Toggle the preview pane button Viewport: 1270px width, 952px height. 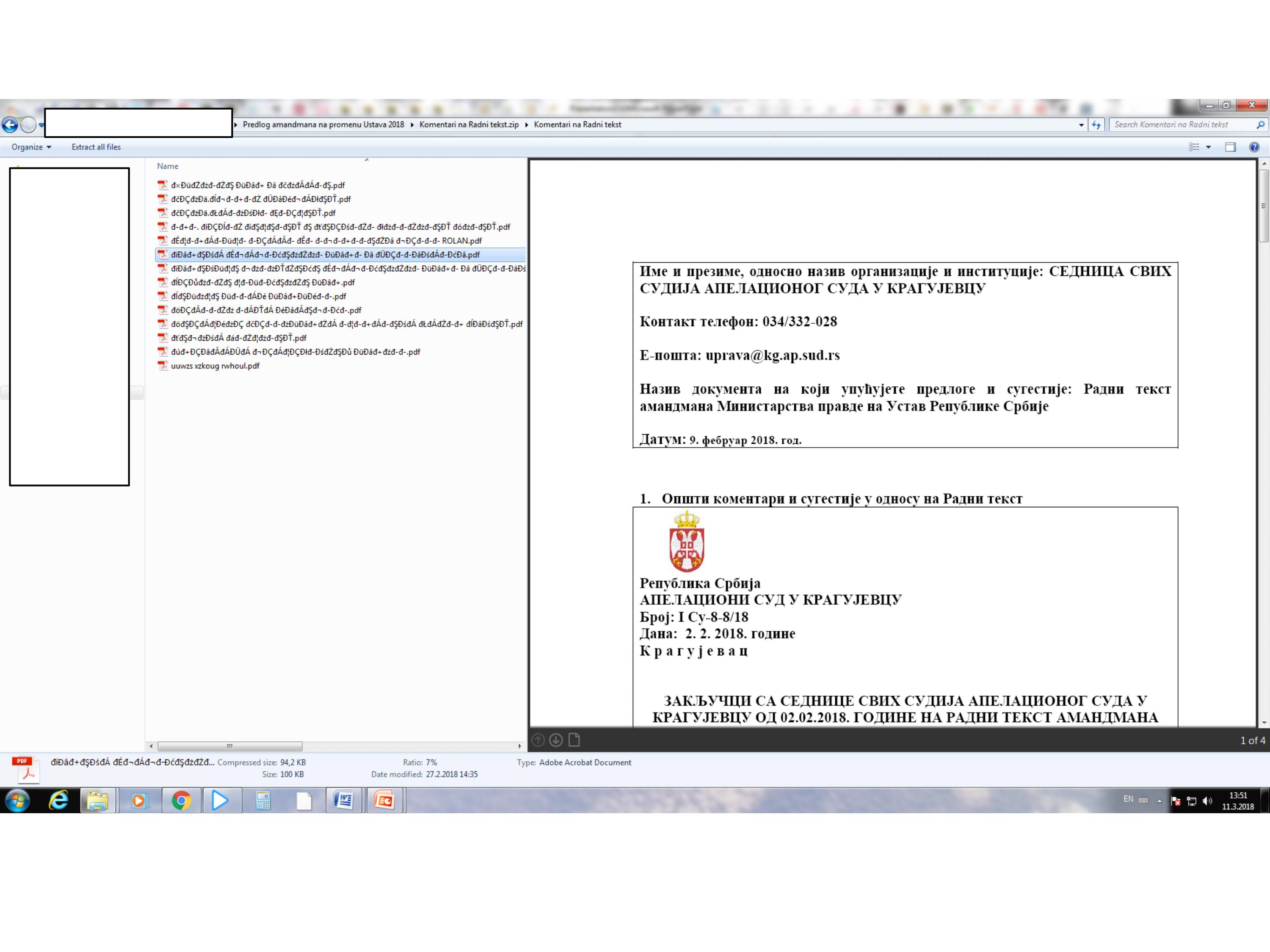click(1230, 147)
